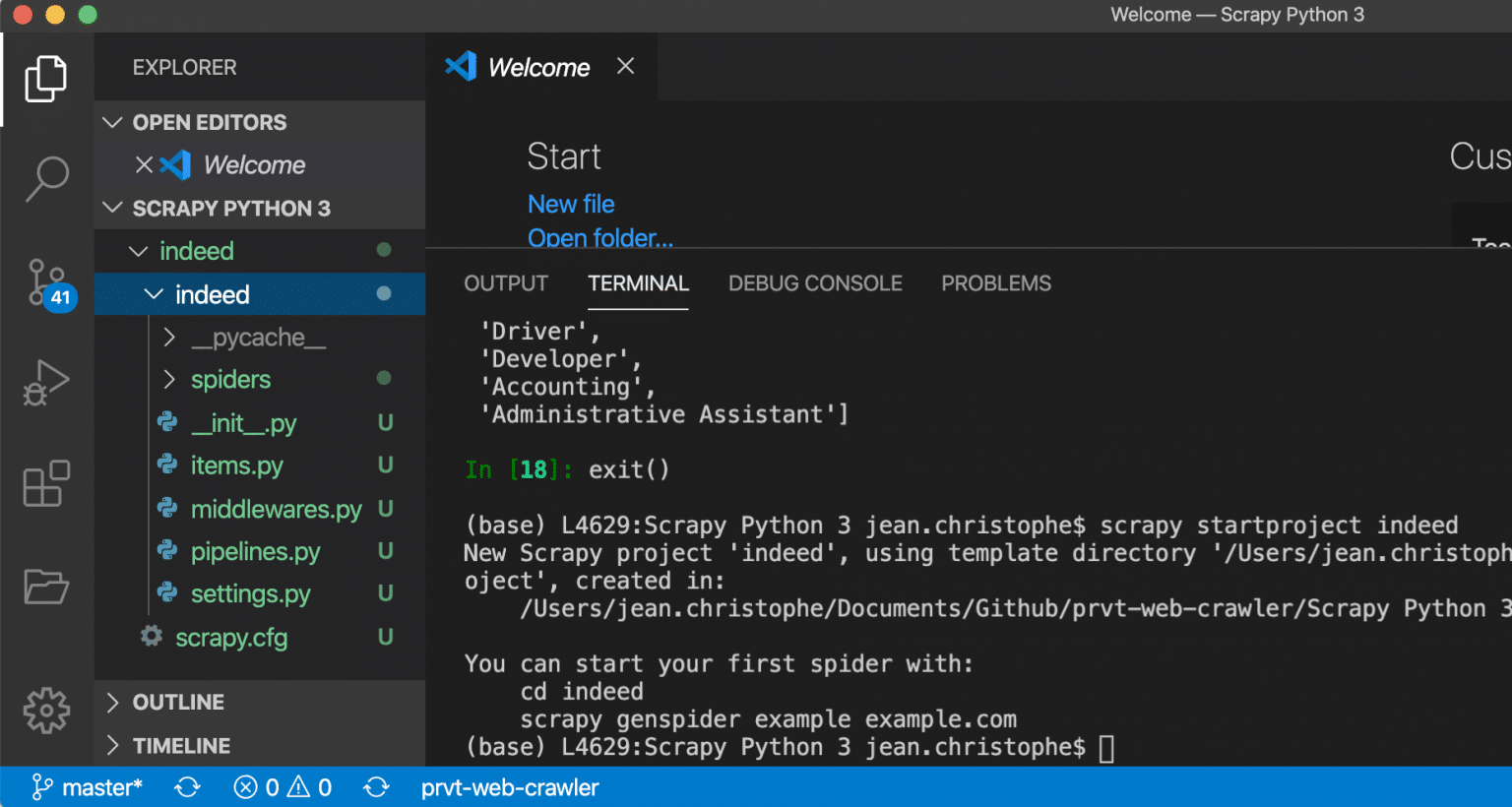Screen dimensions: 1512x807
Task: Click the errors and warnings indicator
Action: [281, 787]
